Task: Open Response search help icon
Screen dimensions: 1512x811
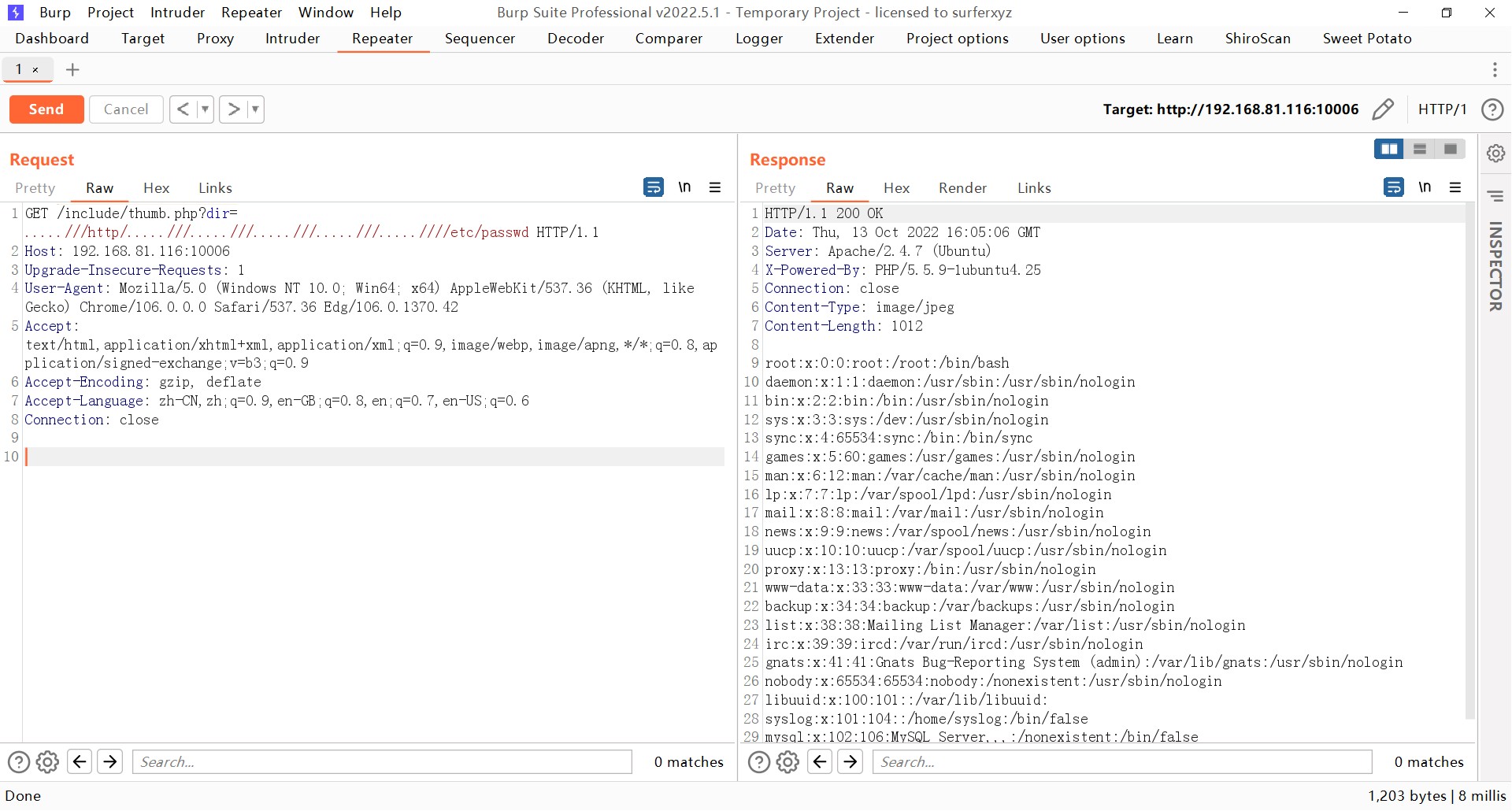Action: click(x=759, y=762)
